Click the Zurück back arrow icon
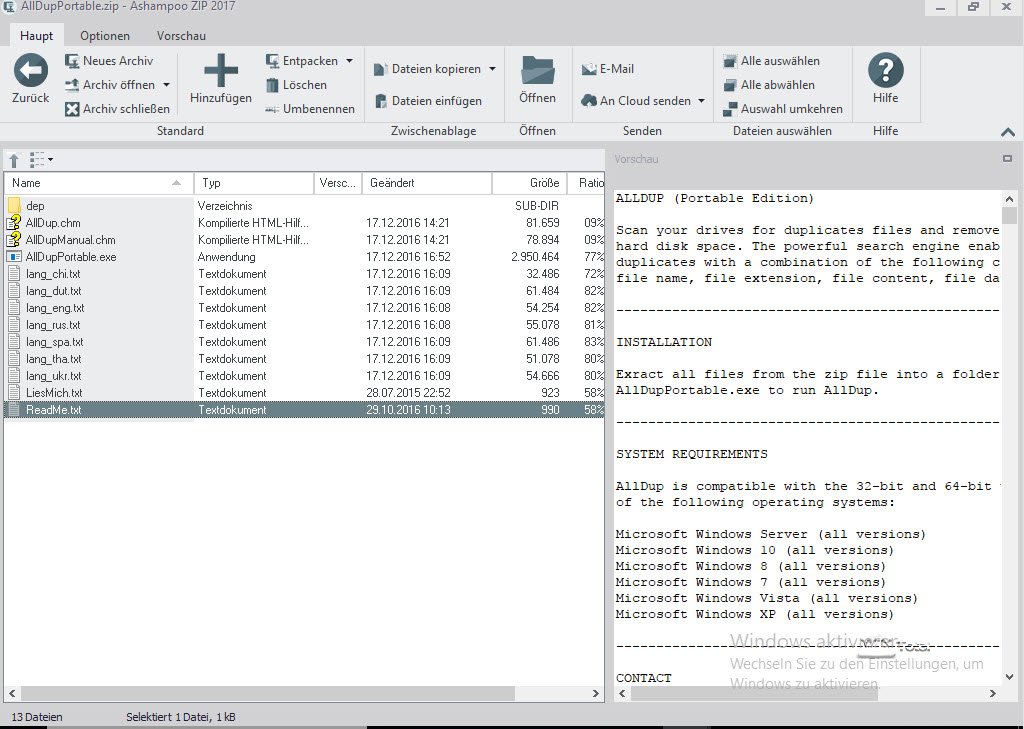1024x729 pixels. (x=30, y=71)
